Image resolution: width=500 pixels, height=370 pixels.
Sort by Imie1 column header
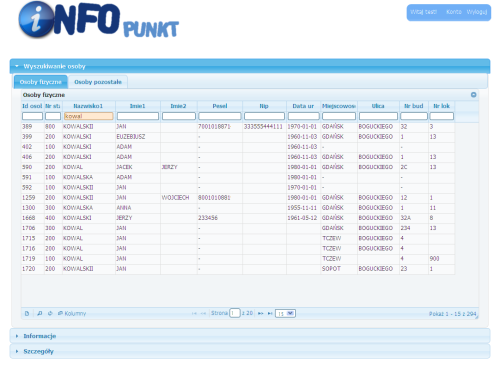pos(138,106)
